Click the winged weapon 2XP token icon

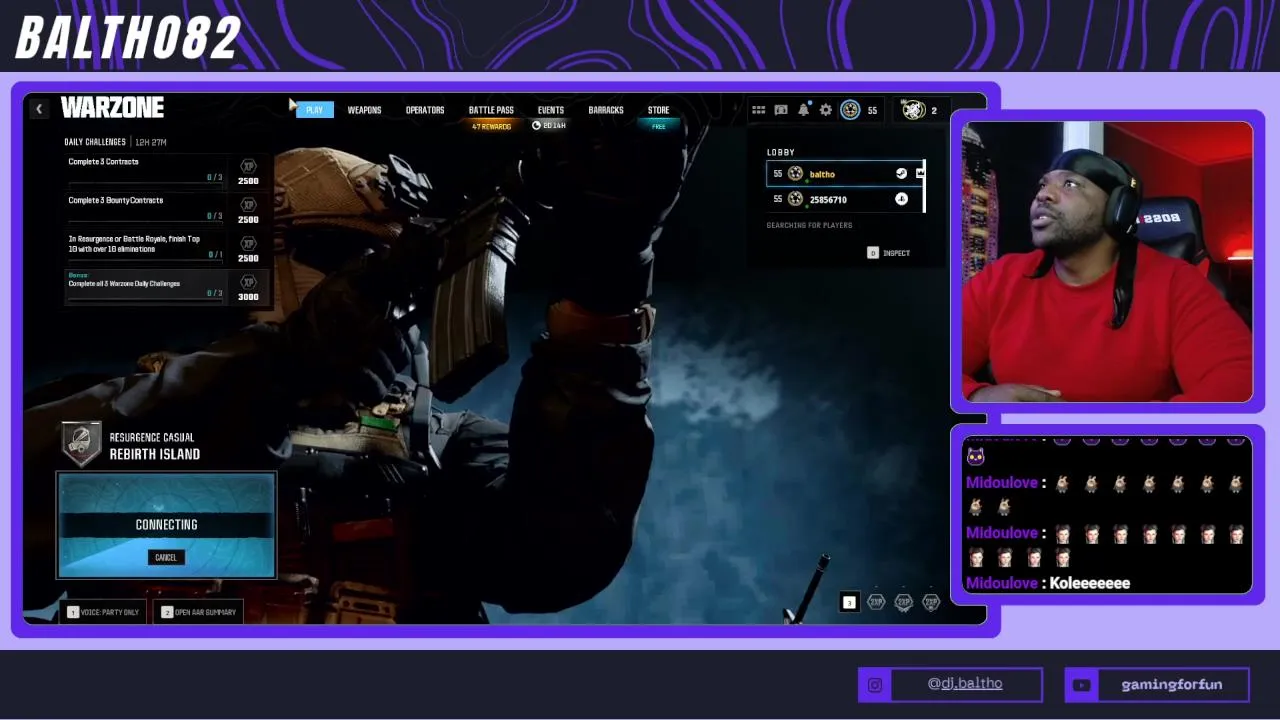pyautogui.click(x=903, y=602)
